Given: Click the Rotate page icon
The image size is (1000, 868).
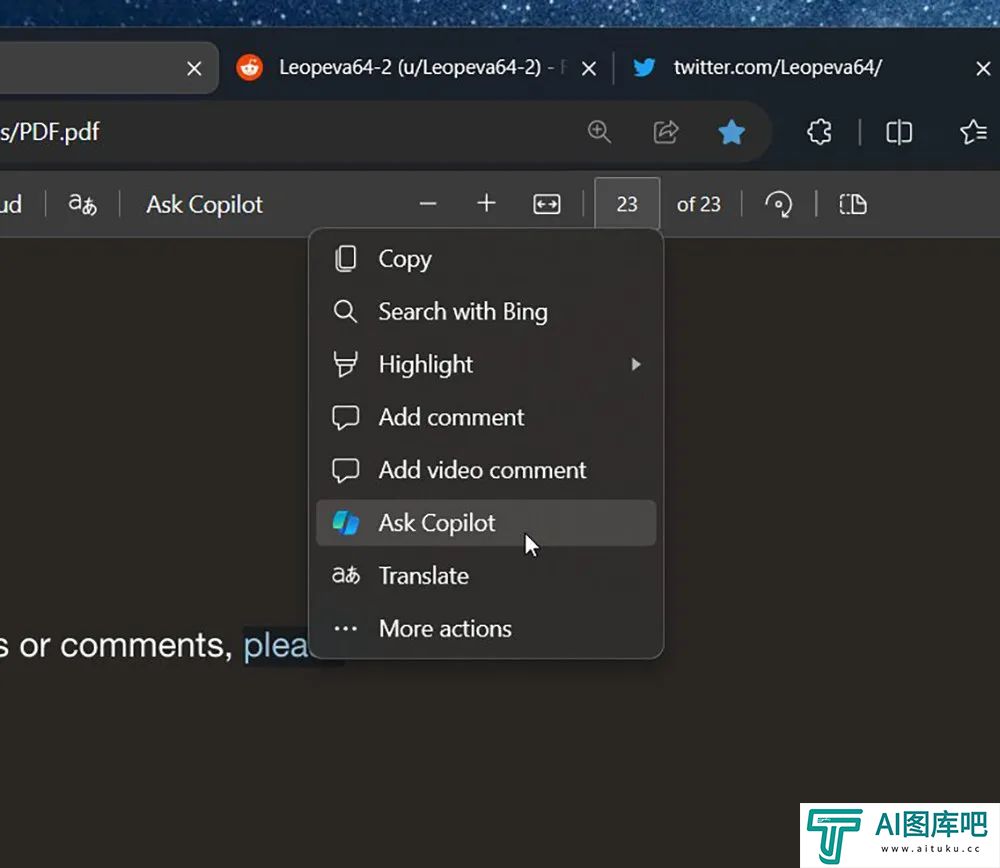Looking at the screenshot, I should [x=779, y=205].
